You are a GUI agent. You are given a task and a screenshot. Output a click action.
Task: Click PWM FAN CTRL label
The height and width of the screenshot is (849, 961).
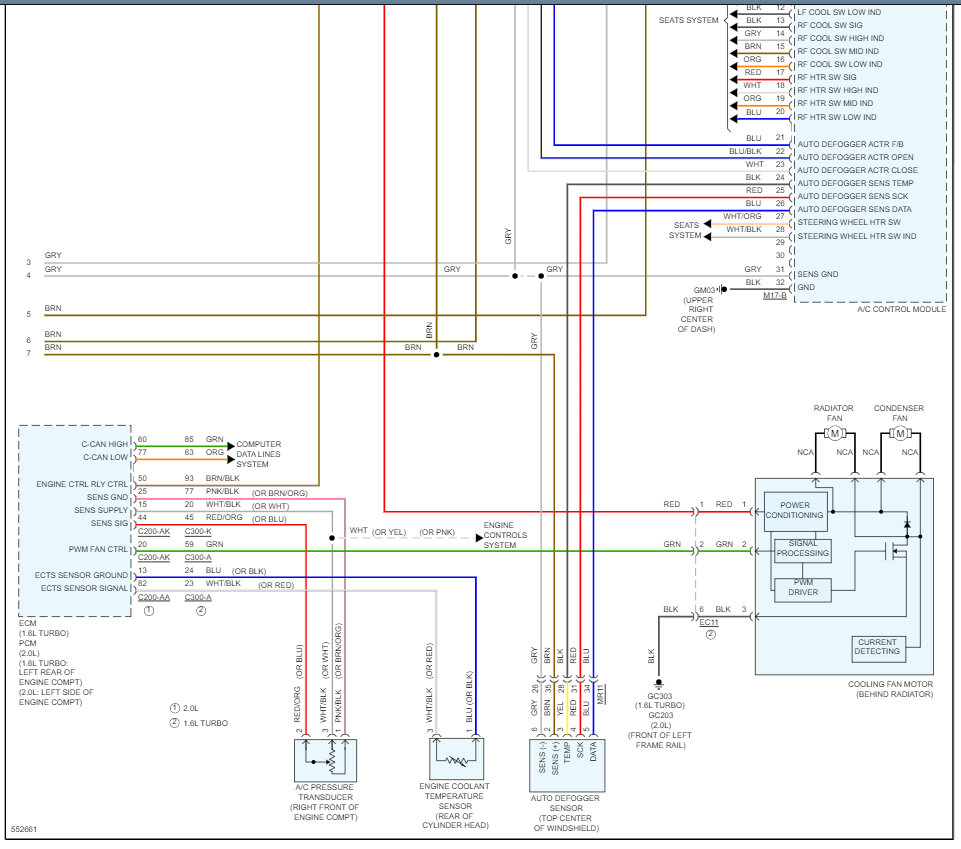tap(98, 549)
